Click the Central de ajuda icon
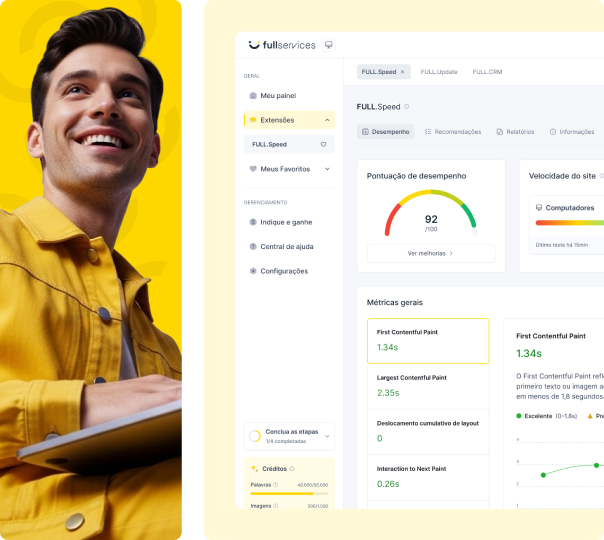 click(253, 246)
